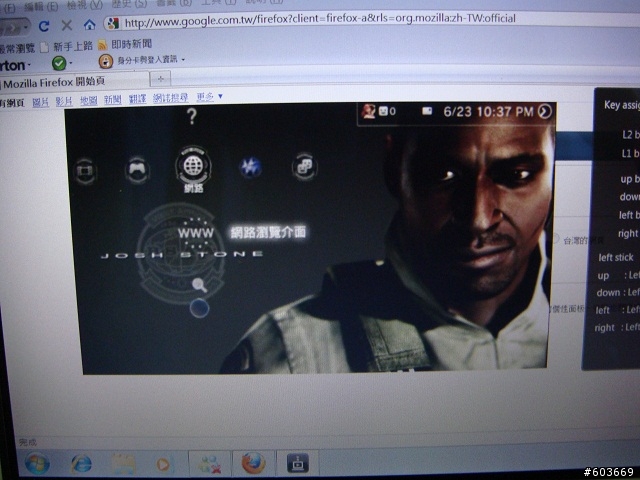Click the question mark icon in XMB
The width and height of the screenshot is (640, 480).
(x=191, y=116)
